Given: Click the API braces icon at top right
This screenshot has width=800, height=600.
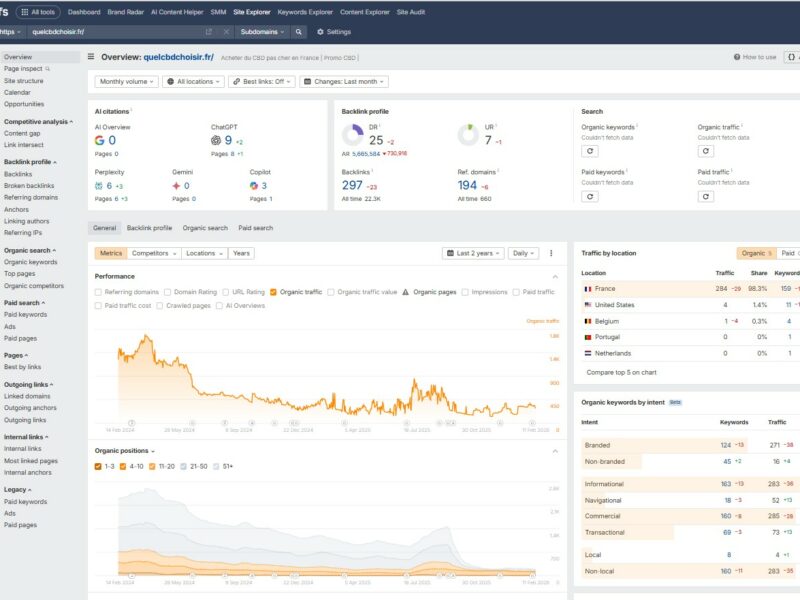Looking at the screenshot, I should point(791,57).
